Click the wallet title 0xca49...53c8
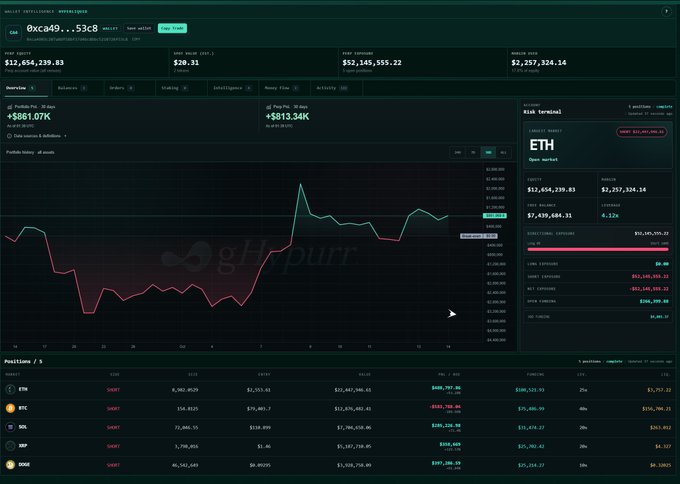680x484 pixels. pyautogui.click(x=62, y=29)
